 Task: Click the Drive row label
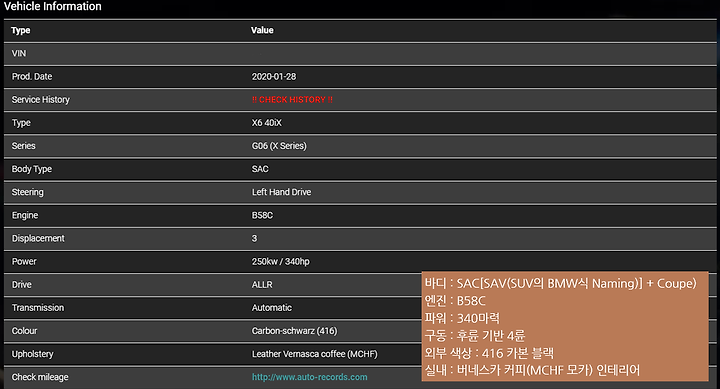tap(22, 285)
